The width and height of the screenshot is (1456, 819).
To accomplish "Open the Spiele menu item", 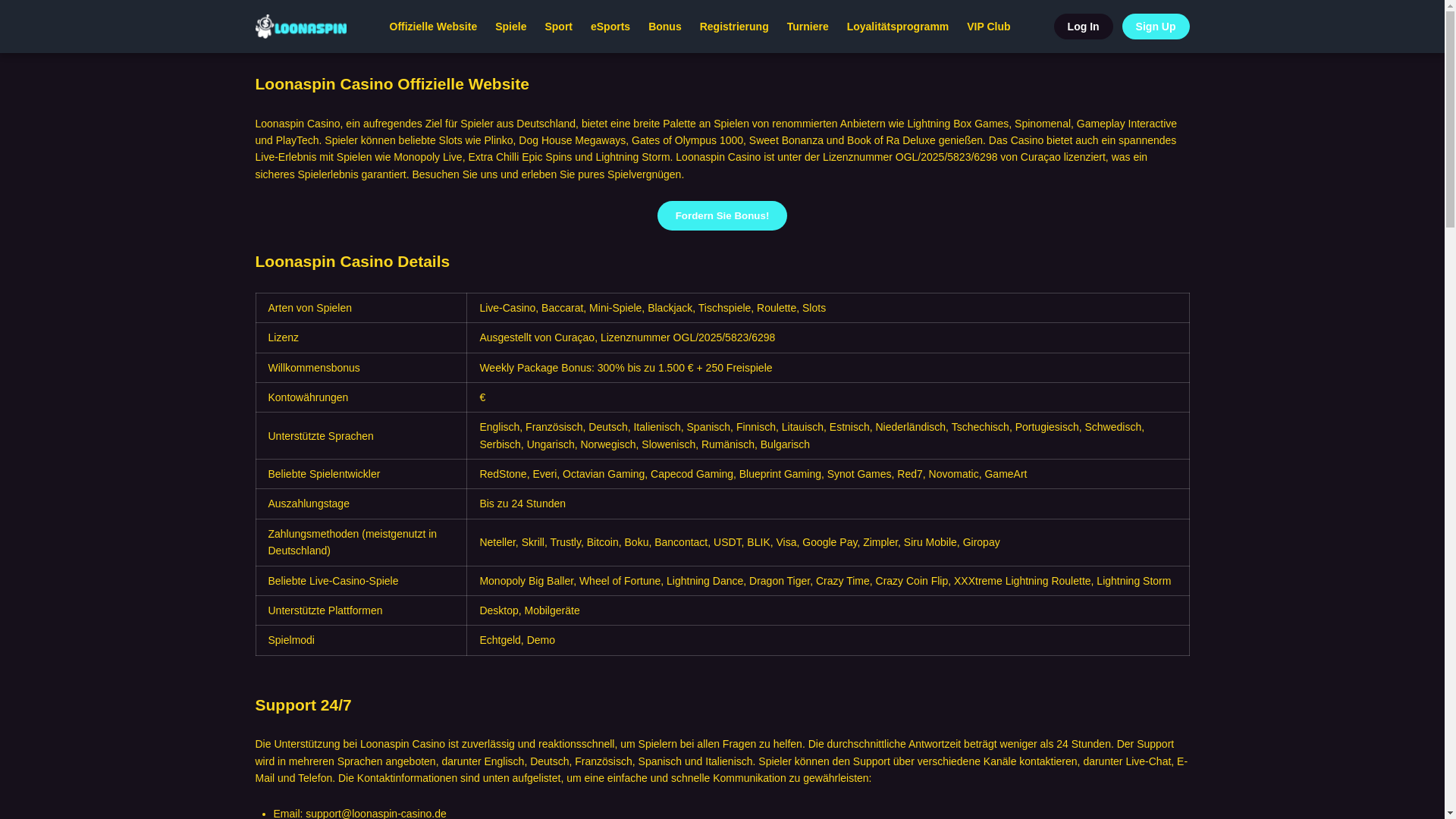I will [x=510, y=27].
